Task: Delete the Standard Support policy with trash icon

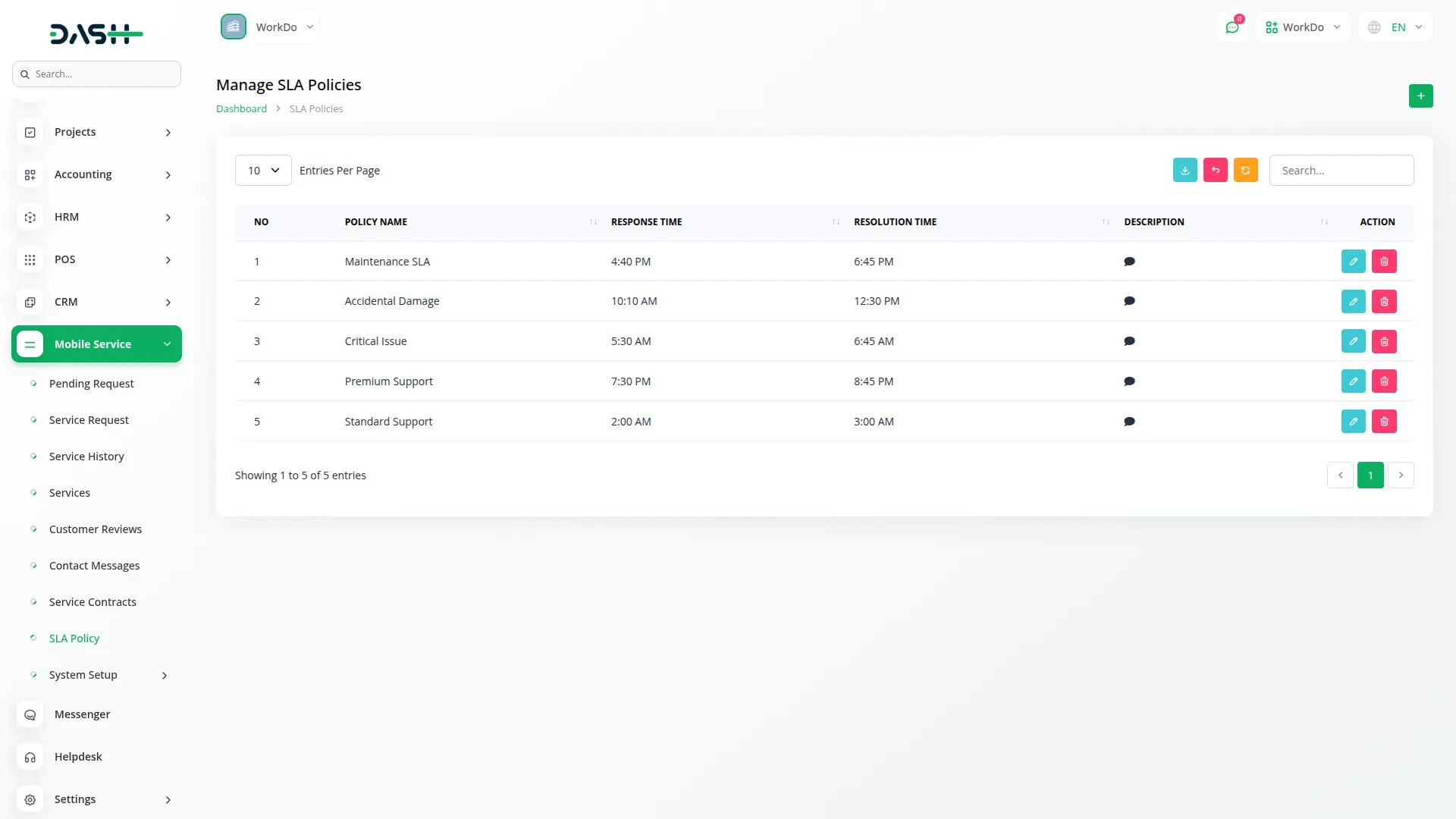Action: tap(1384, 421)
